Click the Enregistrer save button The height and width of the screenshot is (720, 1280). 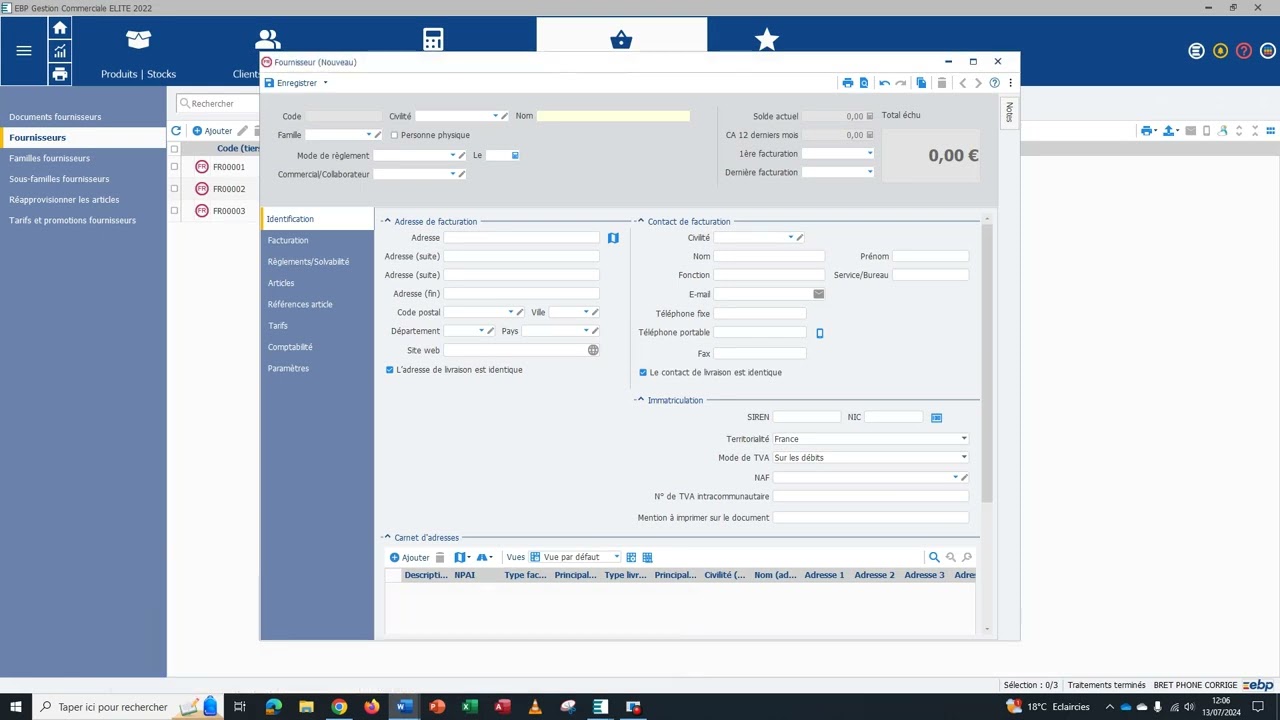coord(291,83)
